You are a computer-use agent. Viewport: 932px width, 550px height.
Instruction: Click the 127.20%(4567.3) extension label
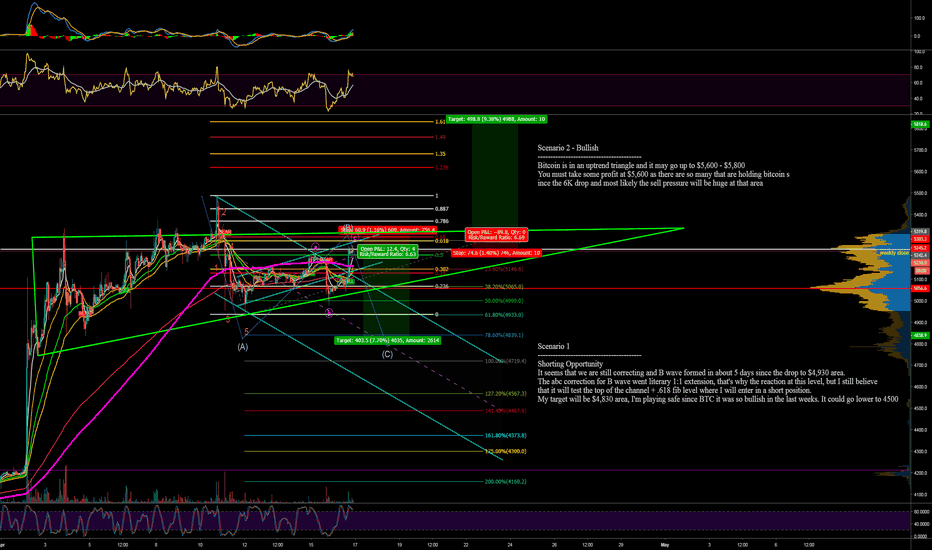(505, 394)
